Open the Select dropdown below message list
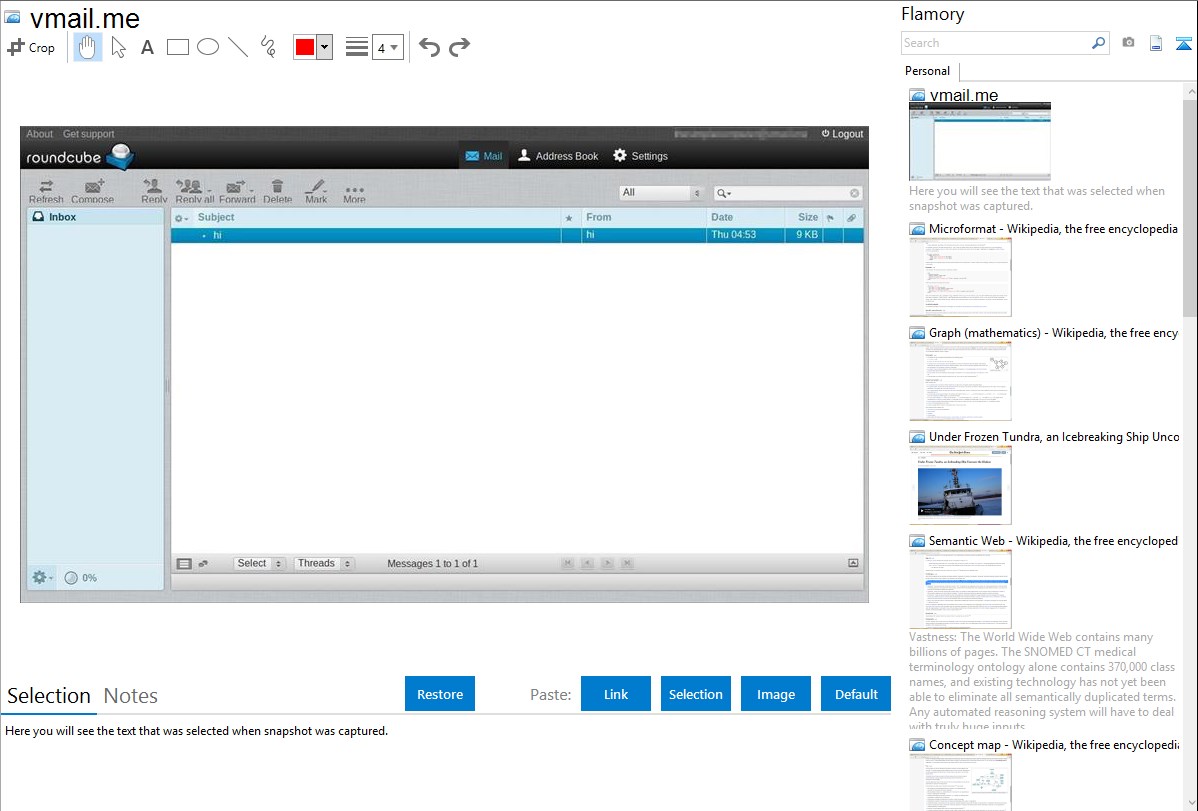The width and height of the screenshot is (1198, 811). (259, 563)
